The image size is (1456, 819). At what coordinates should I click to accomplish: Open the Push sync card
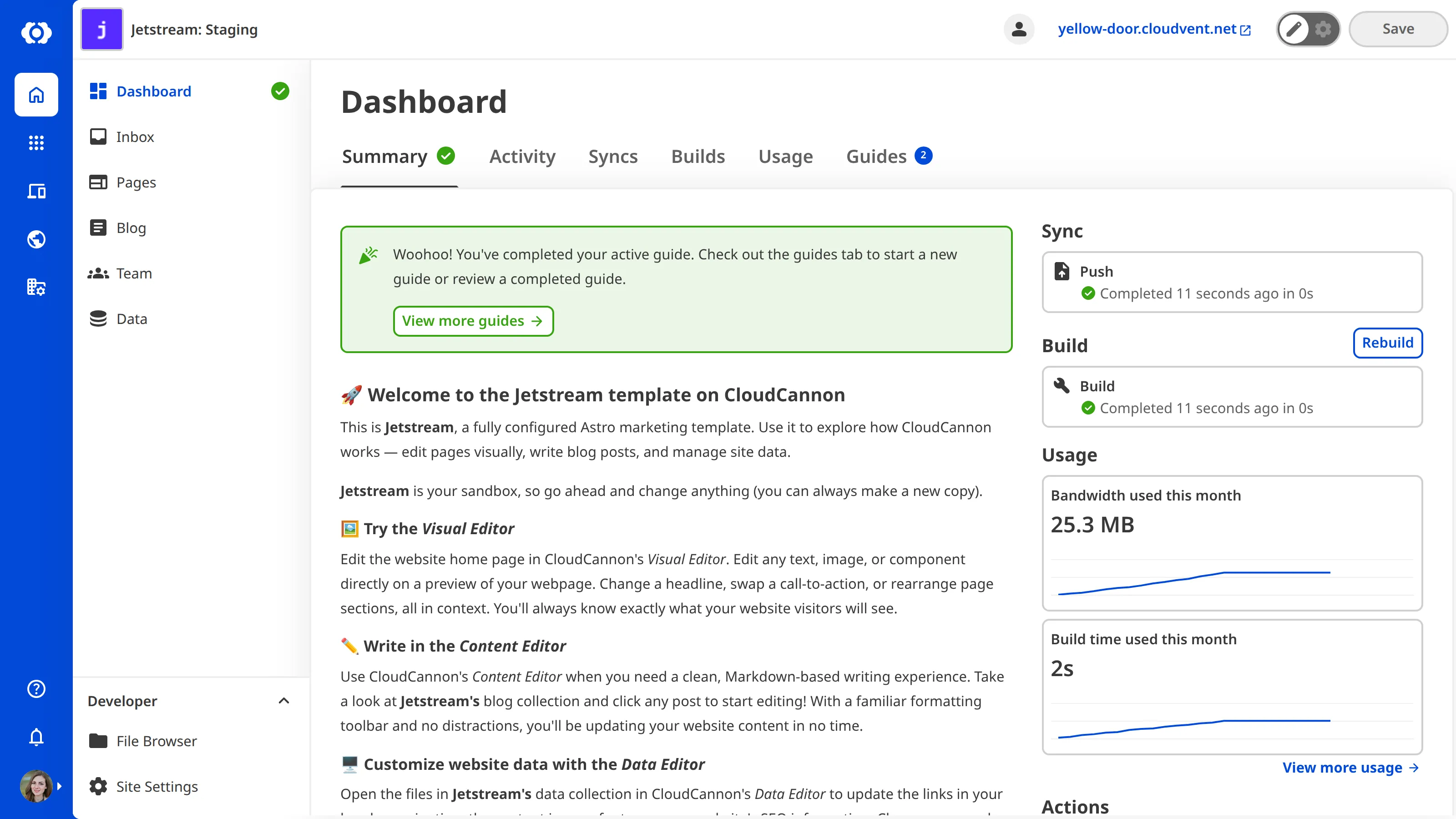(1232, 282)
